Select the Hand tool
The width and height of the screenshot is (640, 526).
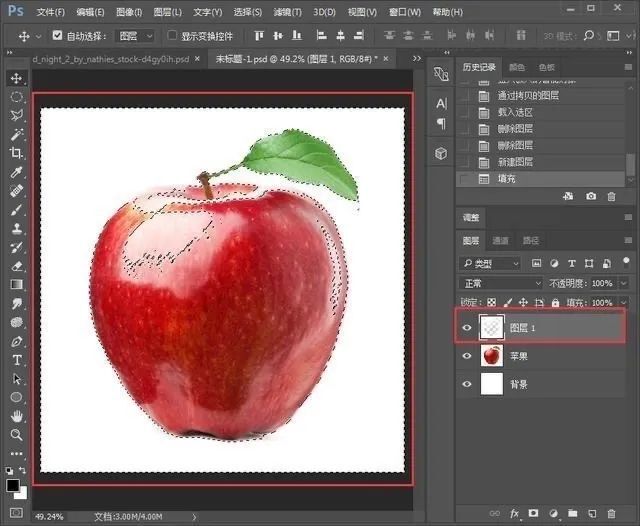17,416
